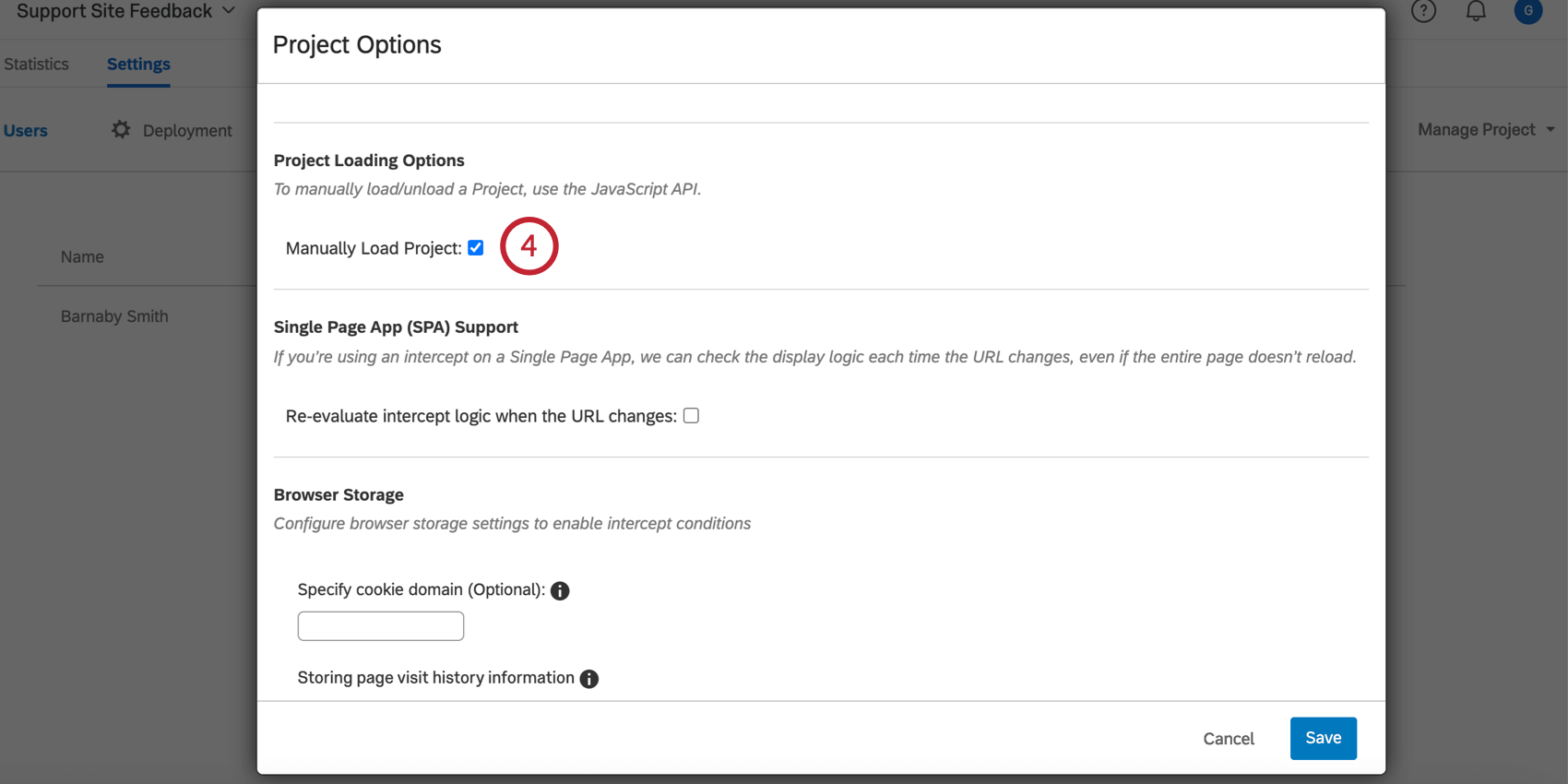Uncheck Manually Load Project checkbox
Image resolution: width=1568 pixels, height=784 pixels.
pyautogui.click(x=476, y=248)
